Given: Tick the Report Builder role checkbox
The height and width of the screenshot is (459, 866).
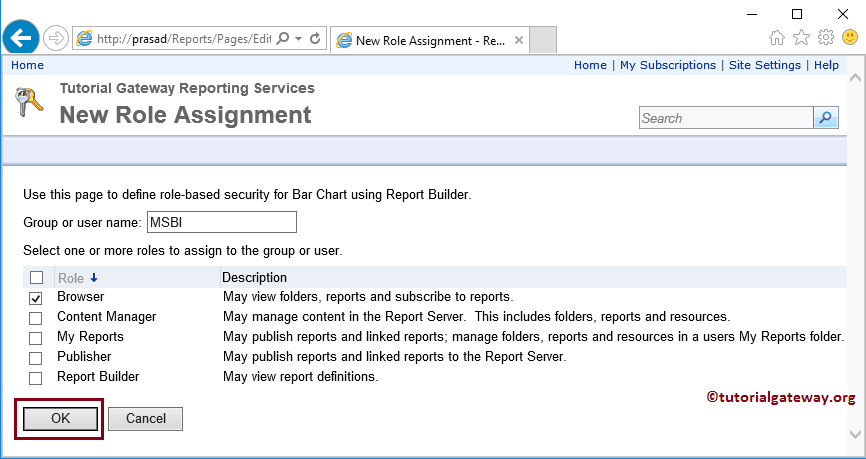Looking at the screenshot, I should (x=36, y=378).
